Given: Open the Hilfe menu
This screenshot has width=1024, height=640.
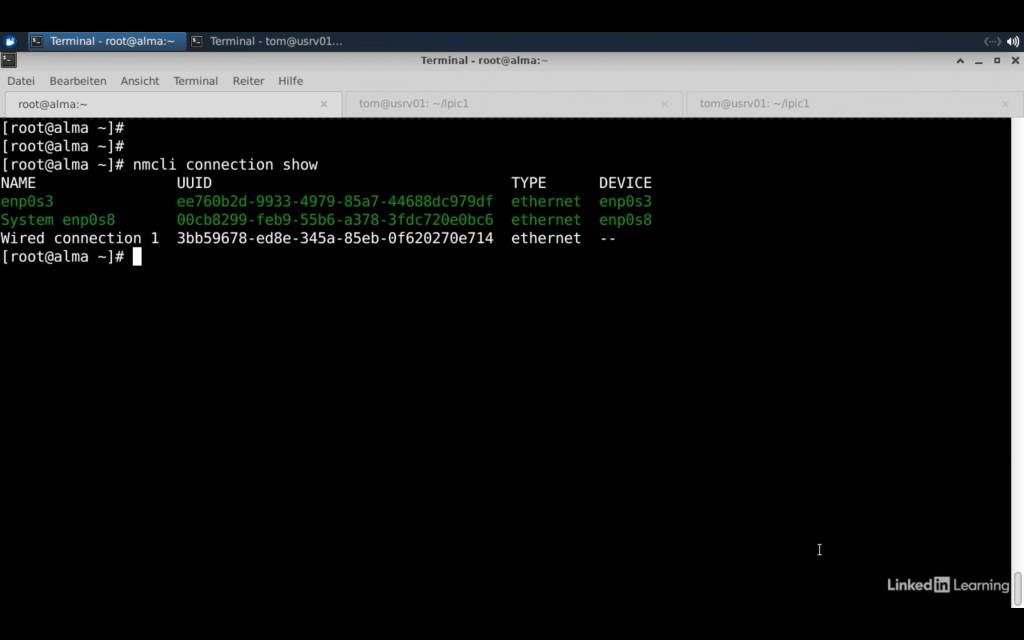Looking at the screenshot, I should 290,81.
